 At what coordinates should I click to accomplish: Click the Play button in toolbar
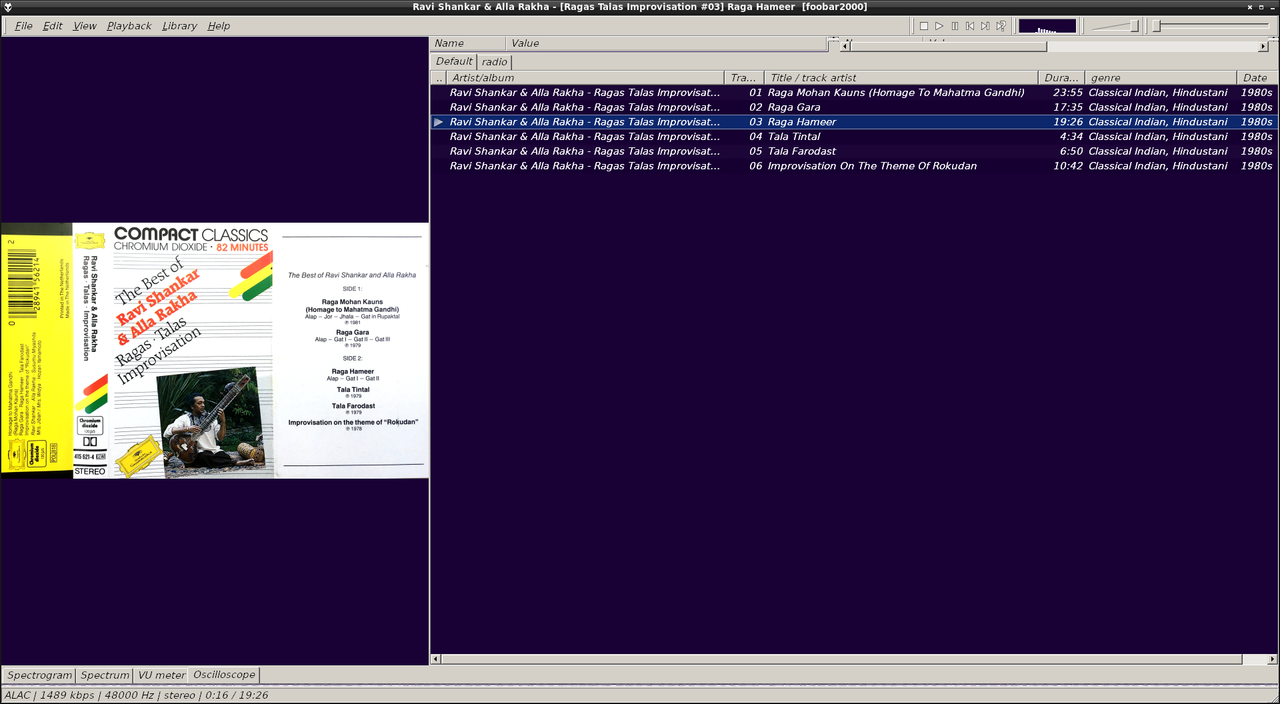(939, 26)
